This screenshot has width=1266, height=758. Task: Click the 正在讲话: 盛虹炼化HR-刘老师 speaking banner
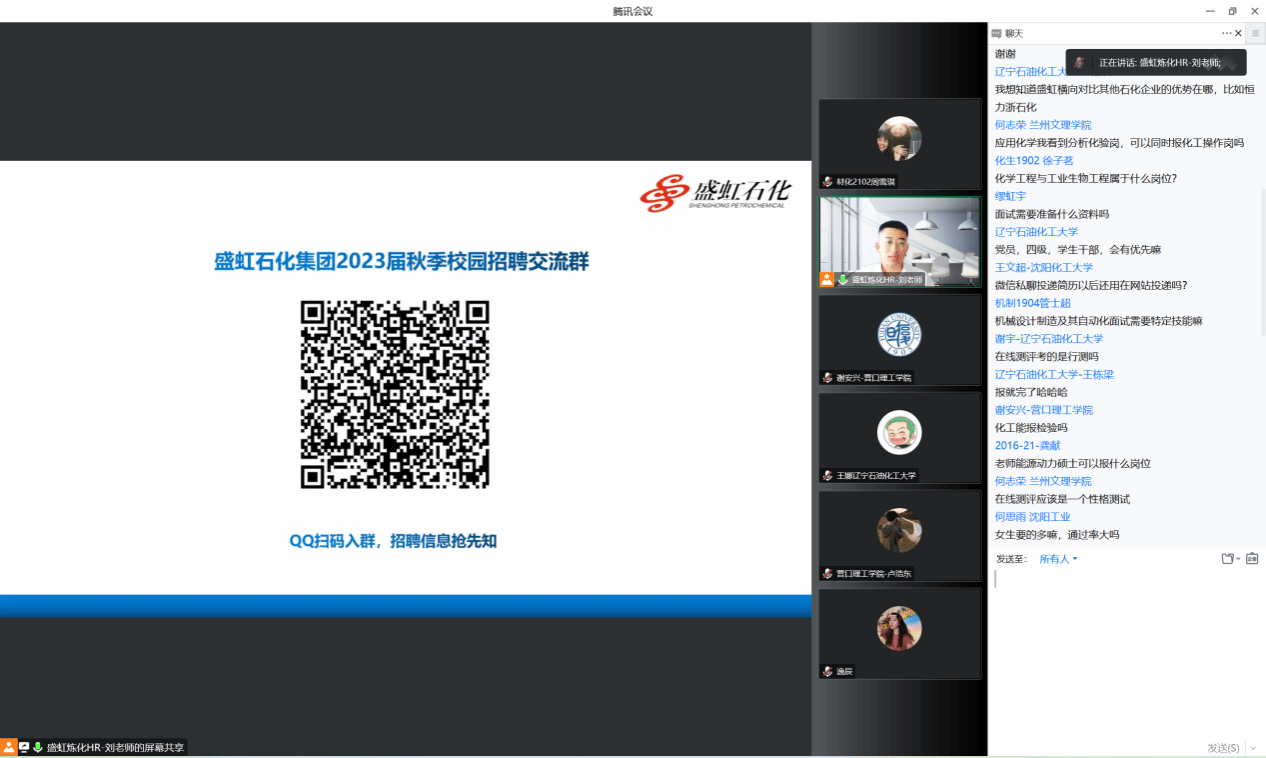tap(1156, 62)
